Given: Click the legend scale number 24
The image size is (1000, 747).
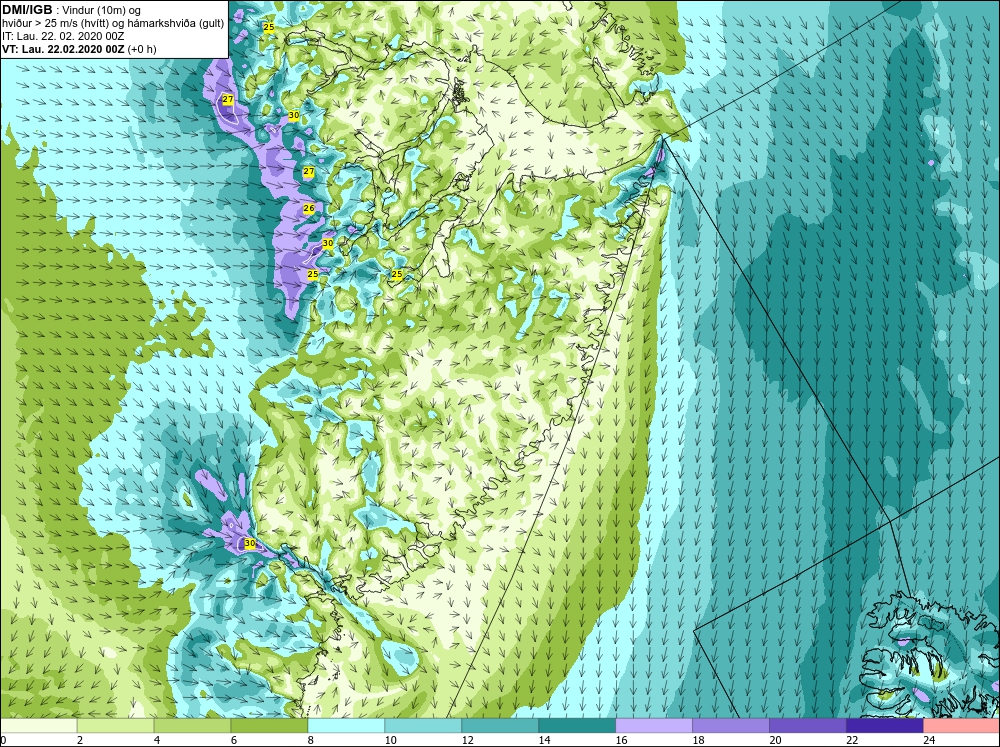Looking at the screenshot, I should pos(929,740).
